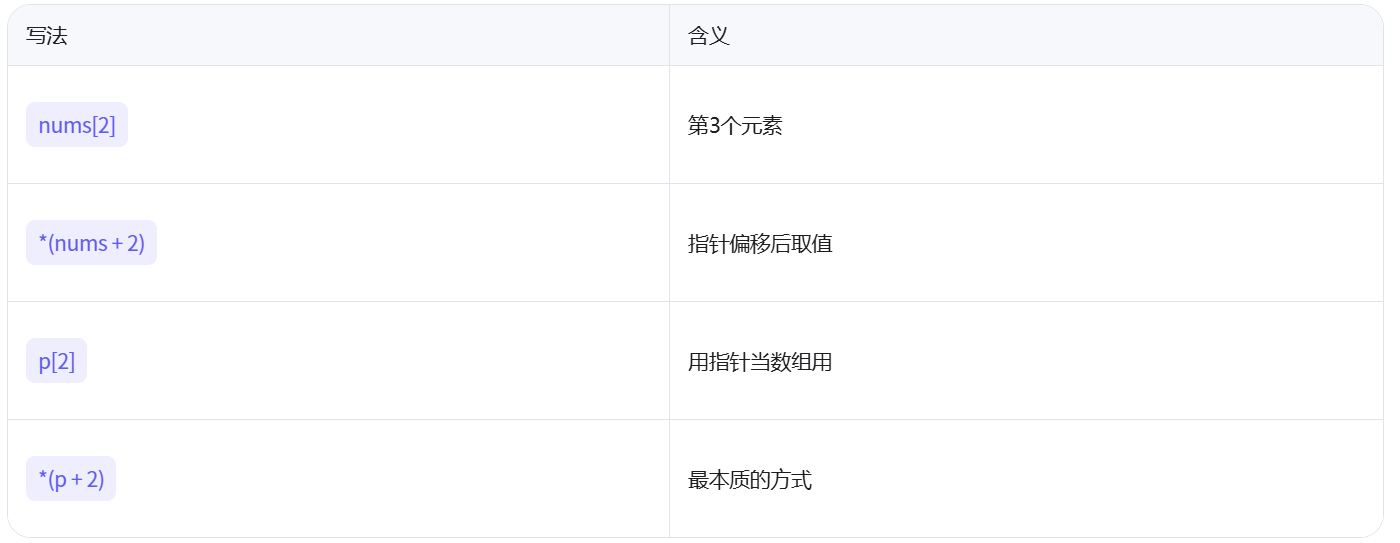
Task: Select the *(p + 2) code chip
Action: point(71,479)
